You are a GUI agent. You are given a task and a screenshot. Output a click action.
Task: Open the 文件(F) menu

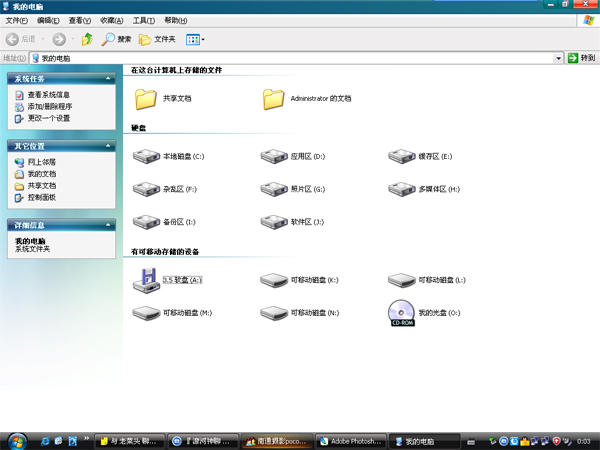17,20
